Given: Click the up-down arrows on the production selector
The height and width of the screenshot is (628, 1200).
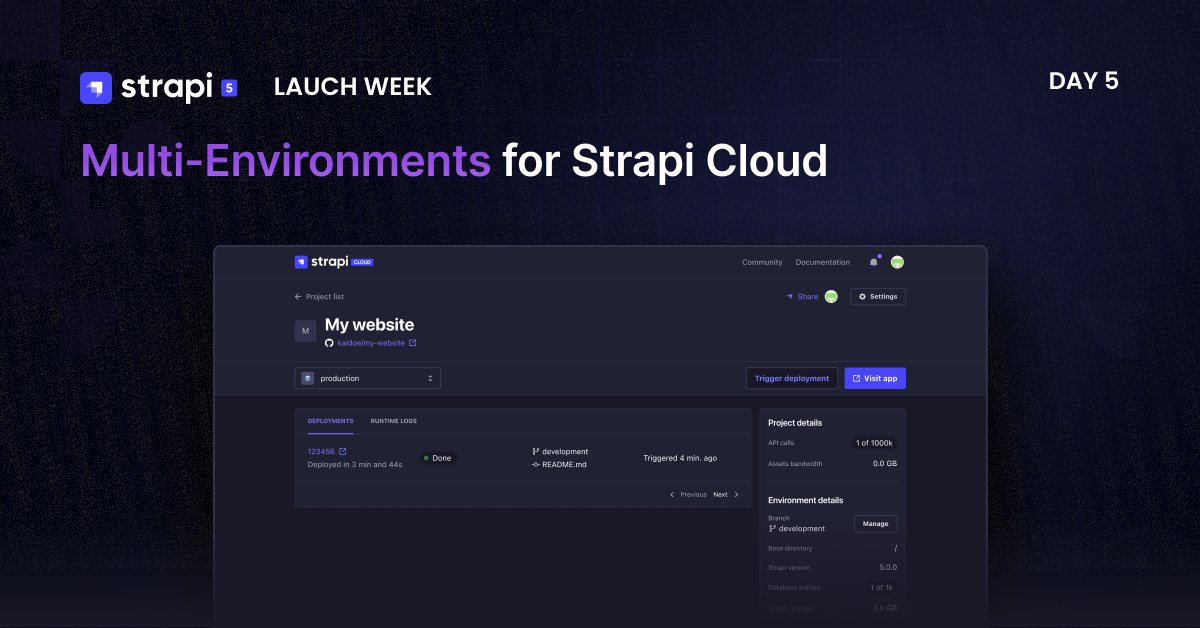Looking at the screenshot, I should 430,378.
